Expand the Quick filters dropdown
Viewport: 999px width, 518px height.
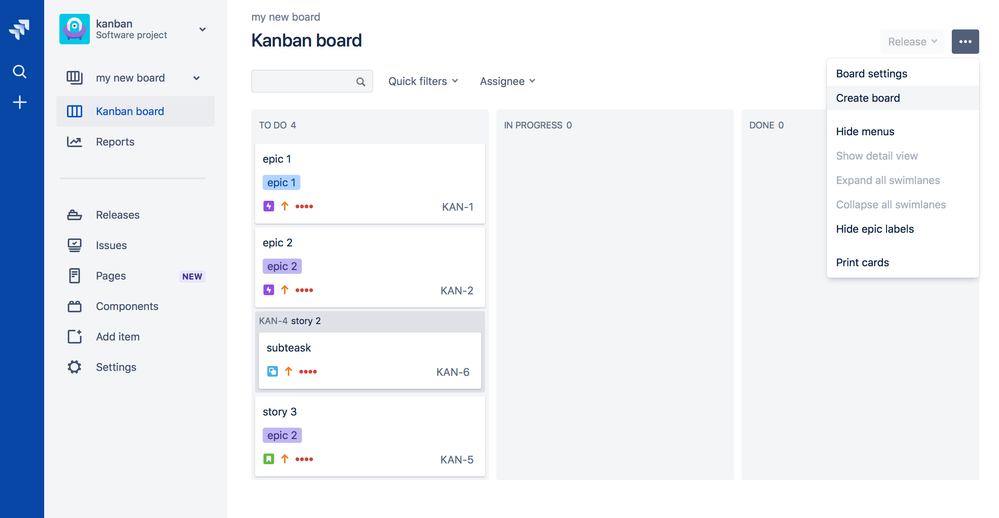point(423,81)
